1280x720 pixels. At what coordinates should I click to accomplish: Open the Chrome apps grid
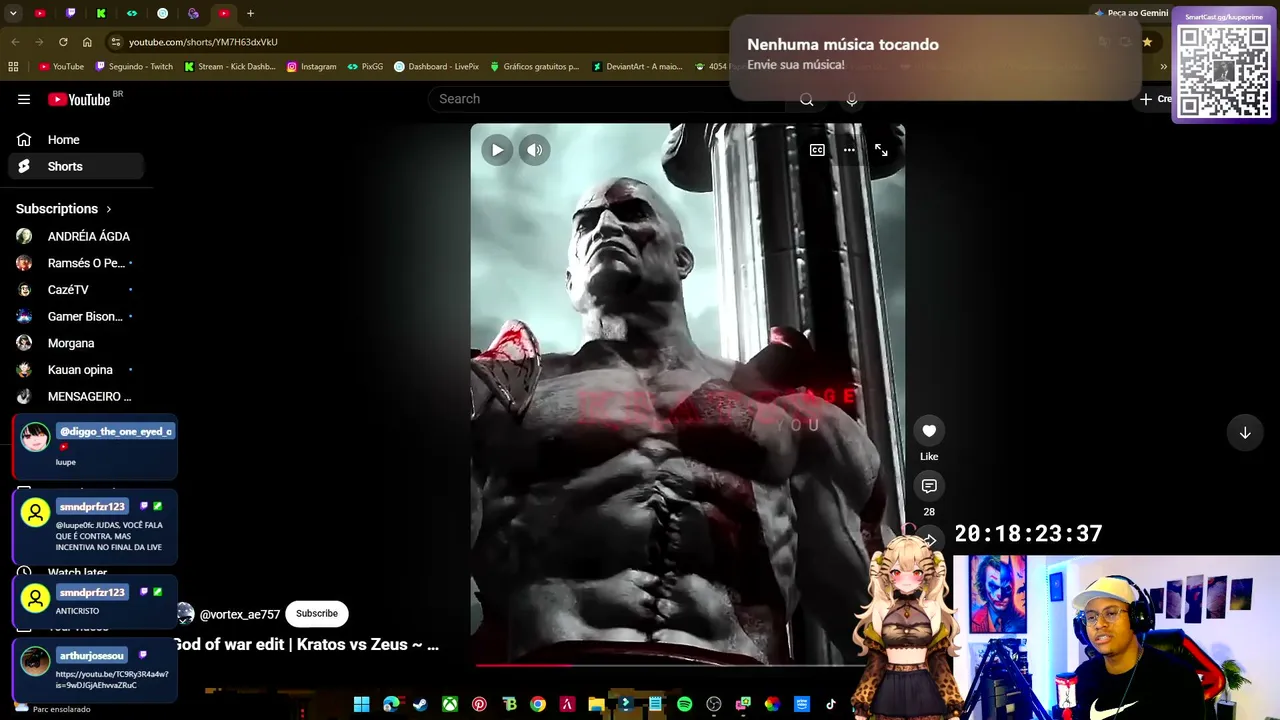click(x=13, y=67)
